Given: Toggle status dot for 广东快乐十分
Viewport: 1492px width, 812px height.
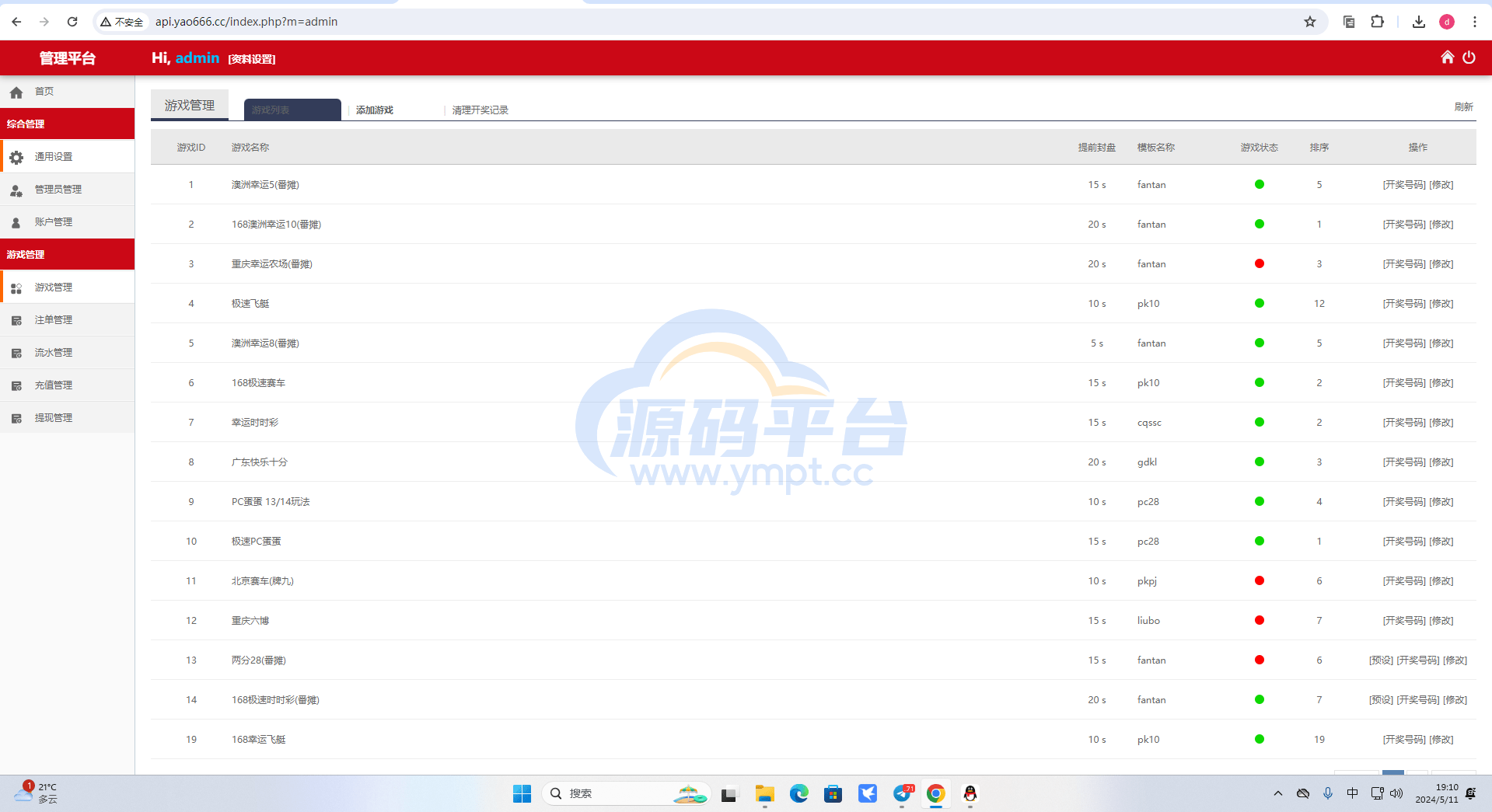Looking at the screenshot, I should (1259, 462).
